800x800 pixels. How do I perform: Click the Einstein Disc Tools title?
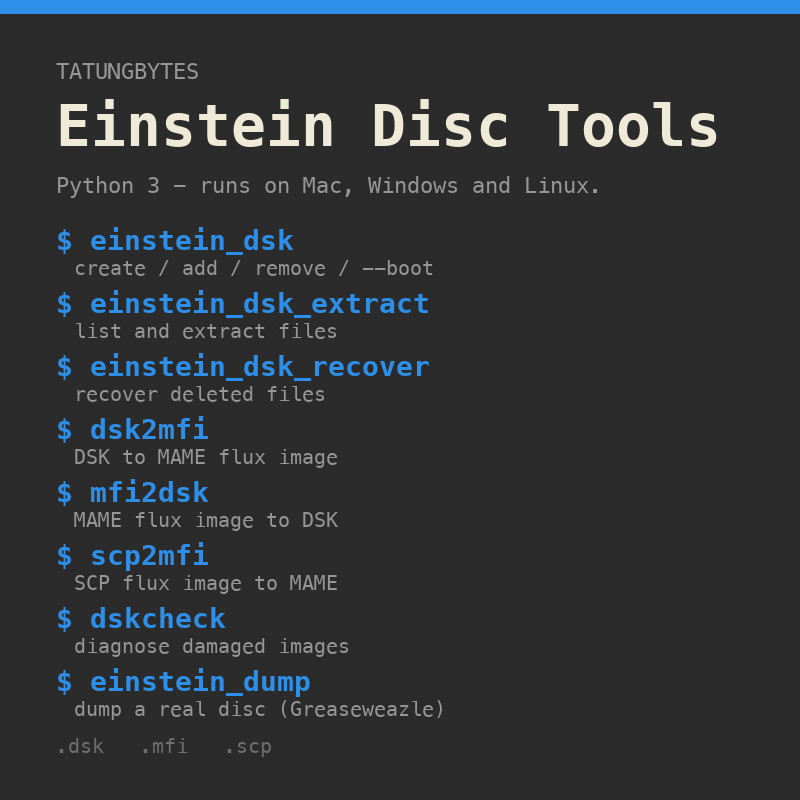tap(388, 126)
